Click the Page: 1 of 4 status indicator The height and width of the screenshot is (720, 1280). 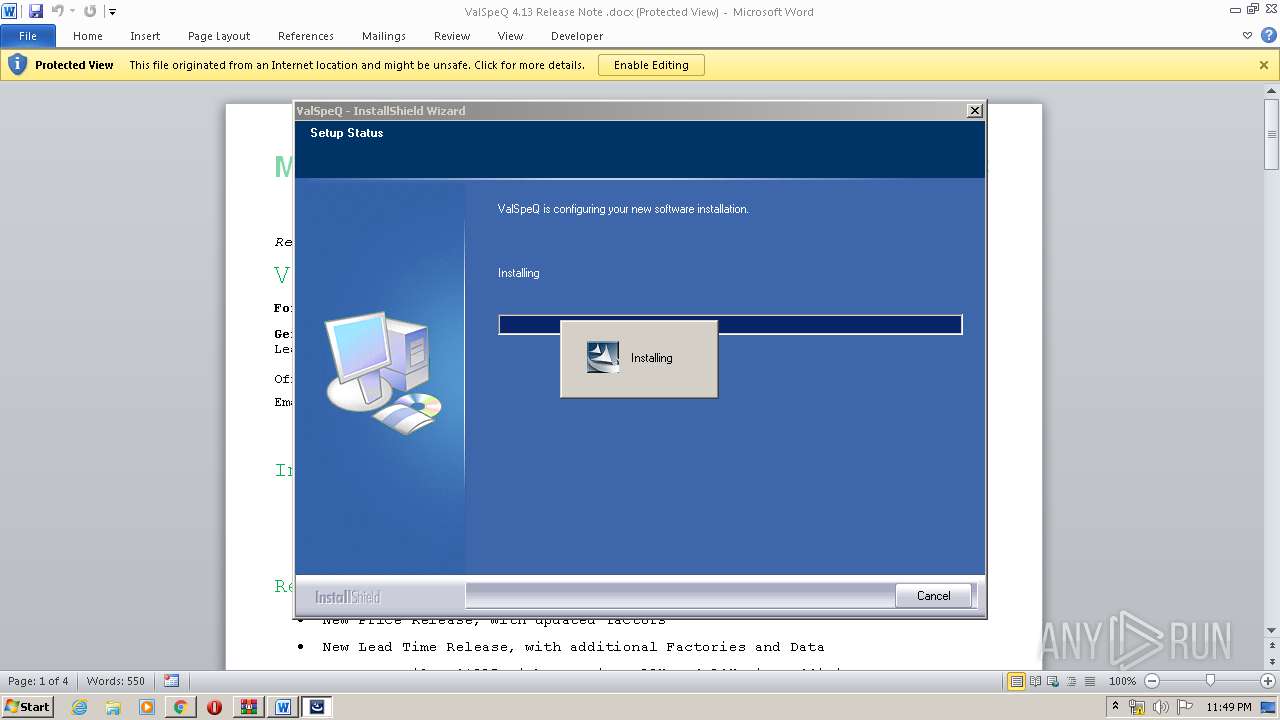coord(38,681)
